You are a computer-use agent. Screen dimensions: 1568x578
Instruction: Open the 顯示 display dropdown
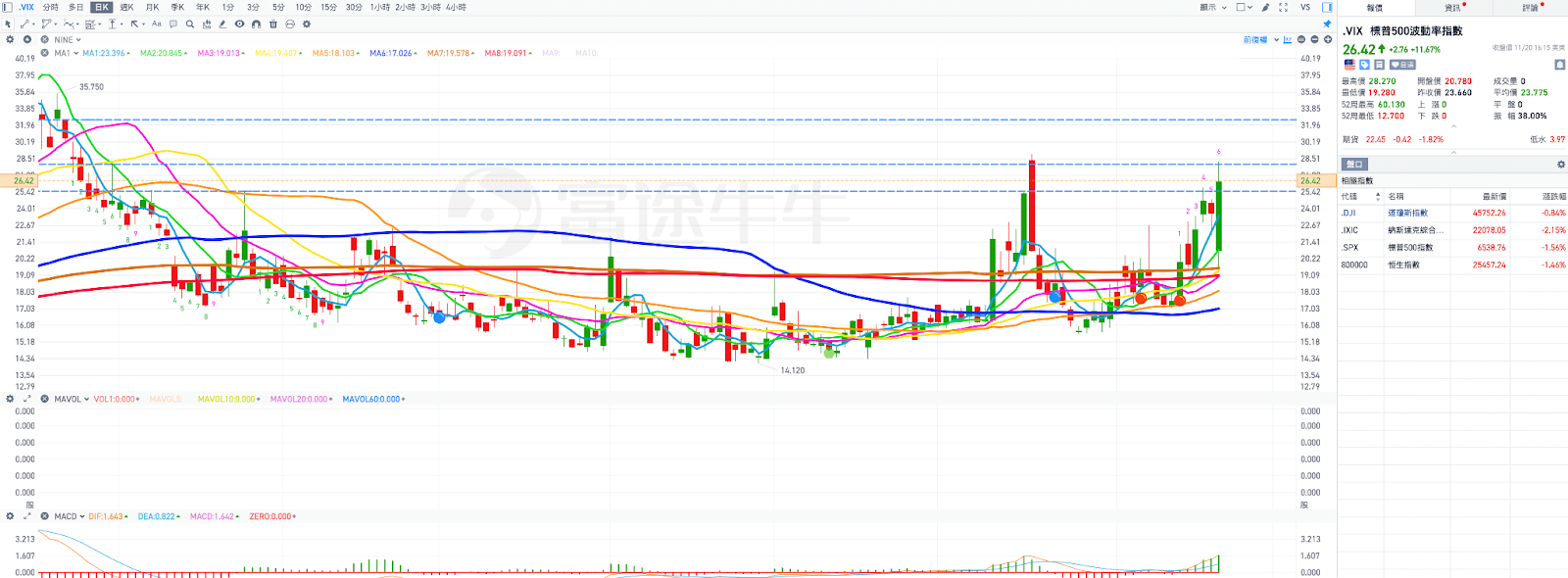pos(1213,7)
